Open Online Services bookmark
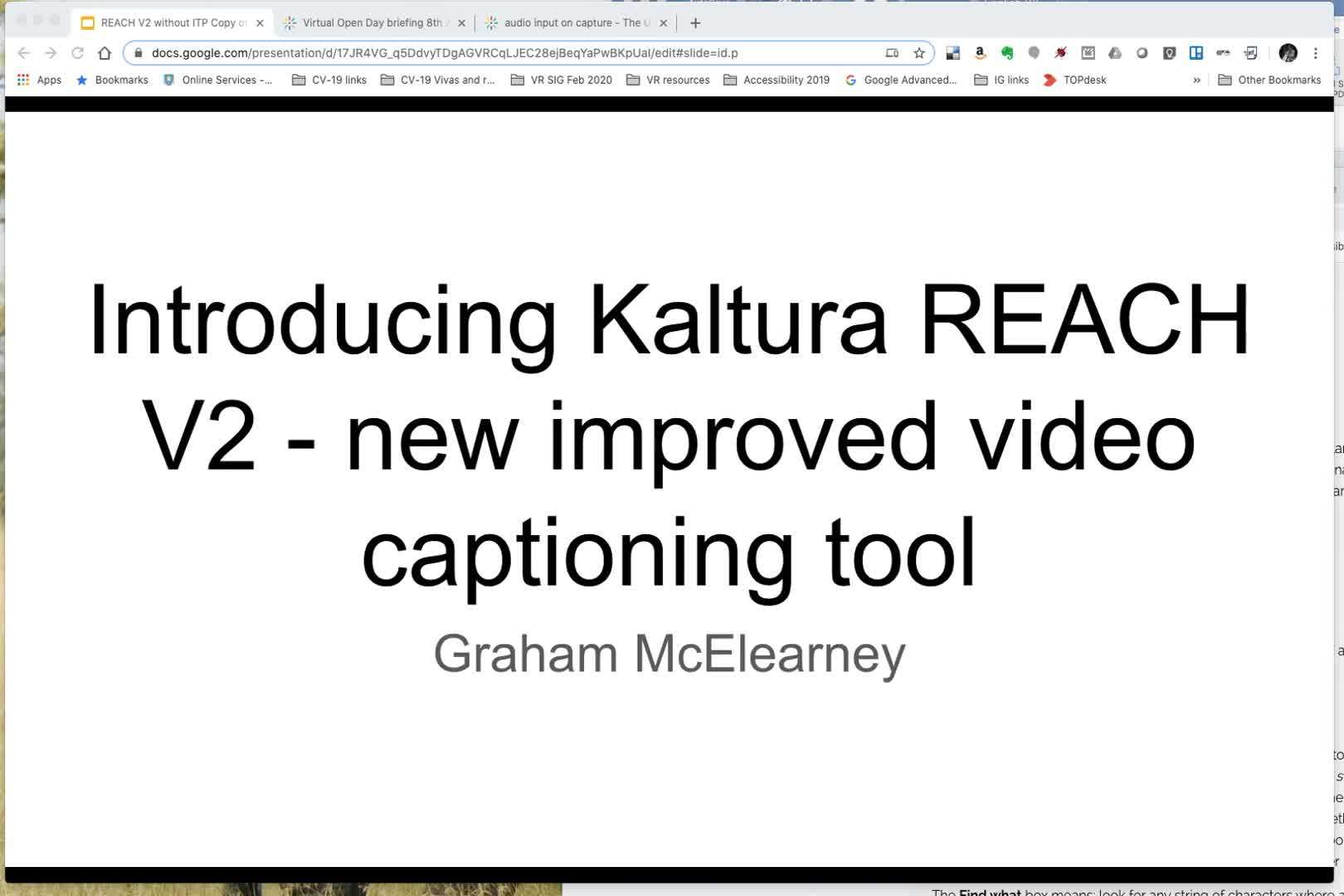The image size is (1344, 896). 217,80
